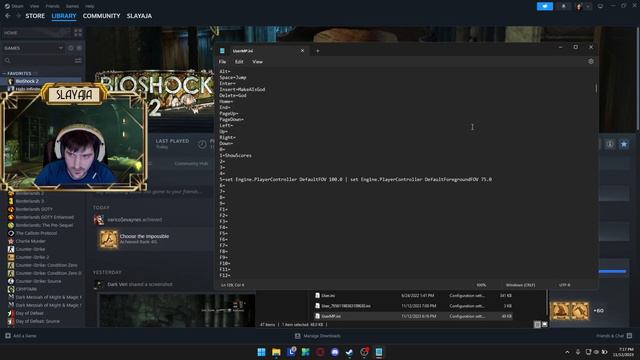Viewport: 640px width, 360px height.
Task: Close the UserMP.ini Notepad tab
Action: 302,51
